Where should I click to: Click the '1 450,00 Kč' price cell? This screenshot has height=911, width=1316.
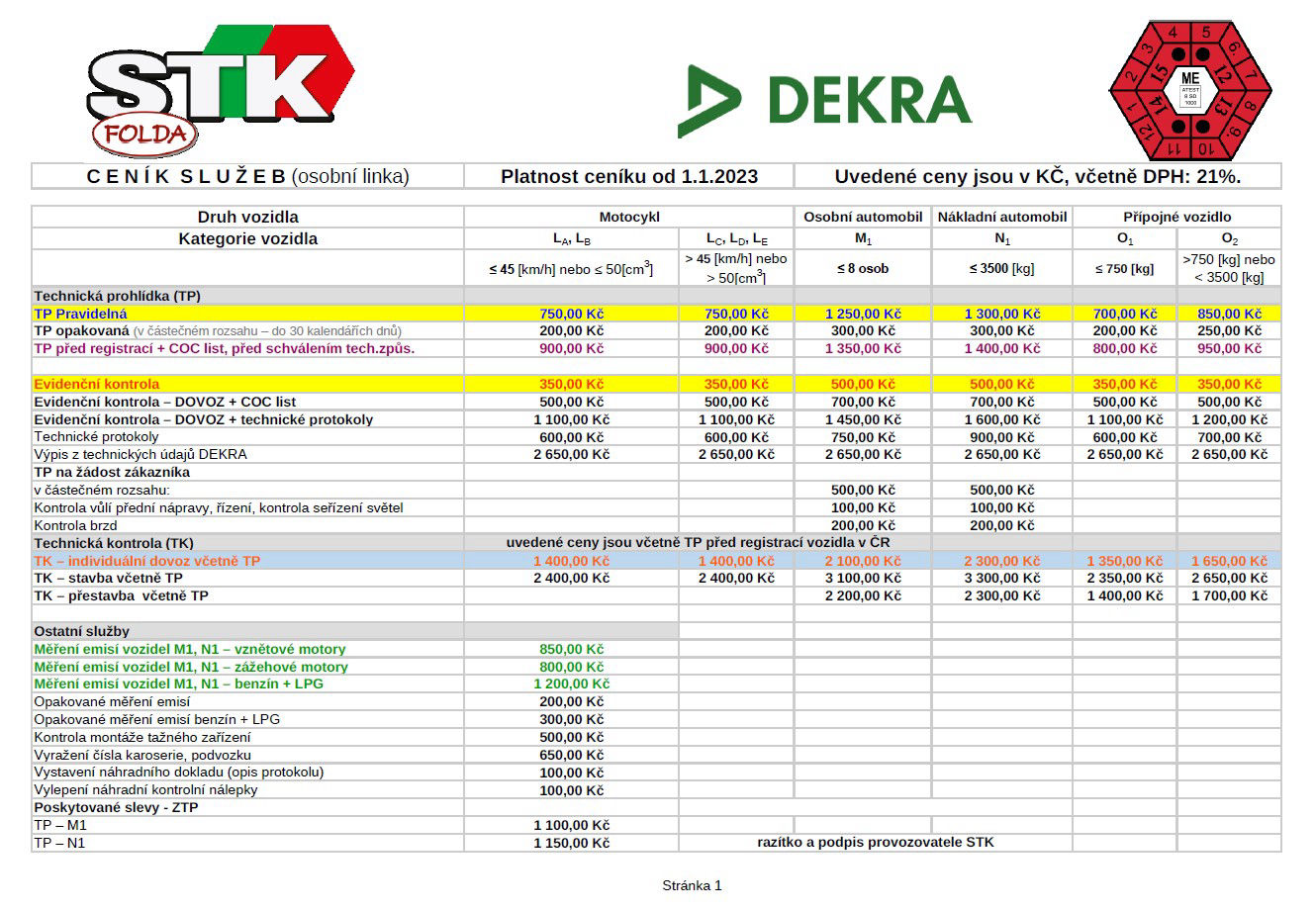tap(863, 419)
